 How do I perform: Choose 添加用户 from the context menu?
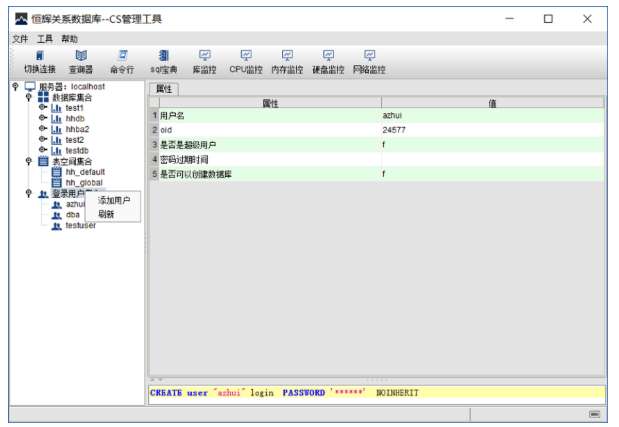pos(113,201)
